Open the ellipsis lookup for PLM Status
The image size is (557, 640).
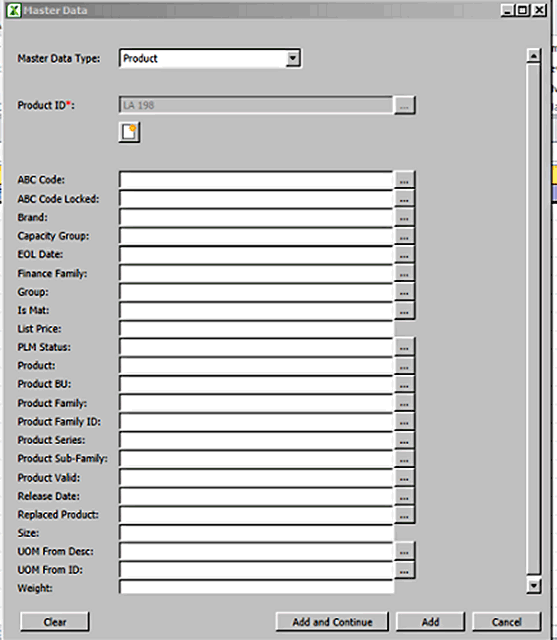point(404,347)
